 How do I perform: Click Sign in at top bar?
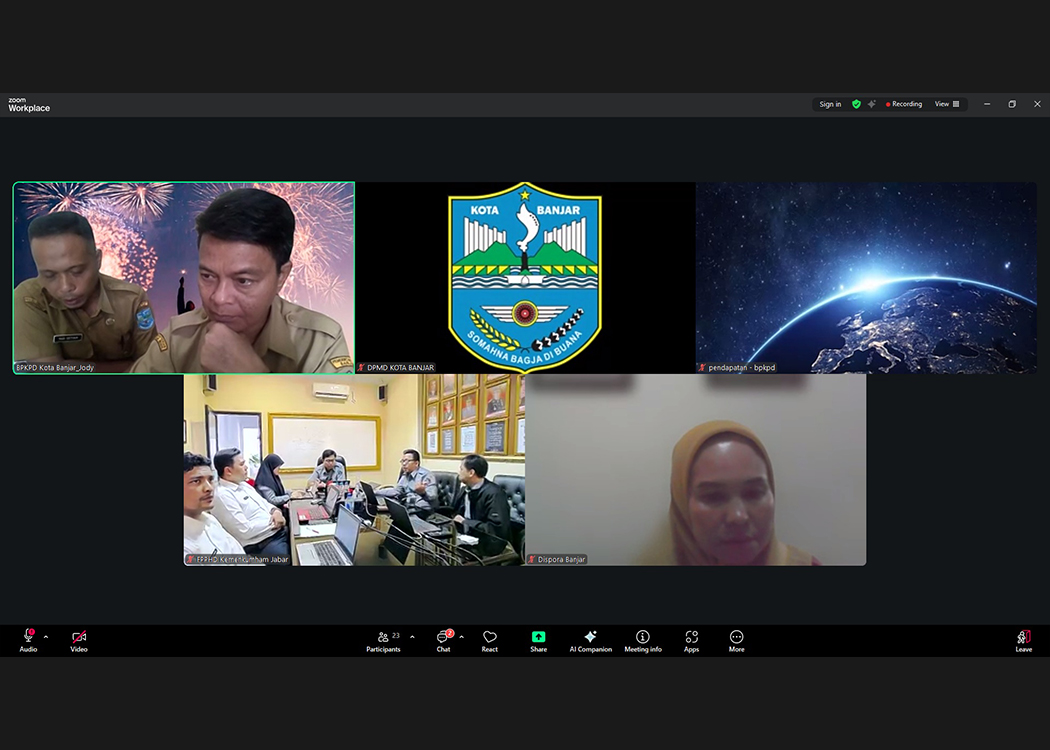pos(830,104)
